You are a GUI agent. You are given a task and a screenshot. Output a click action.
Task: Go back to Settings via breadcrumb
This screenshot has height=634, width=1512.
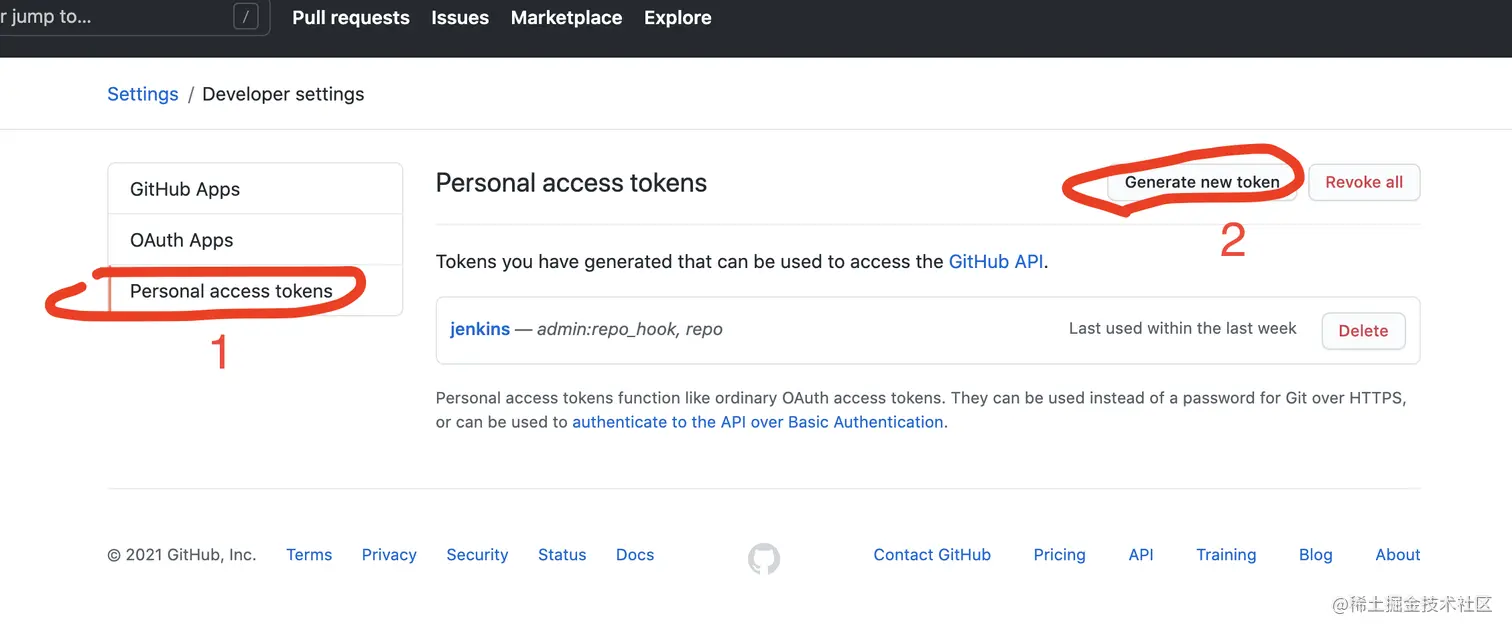tap(143, 94)
